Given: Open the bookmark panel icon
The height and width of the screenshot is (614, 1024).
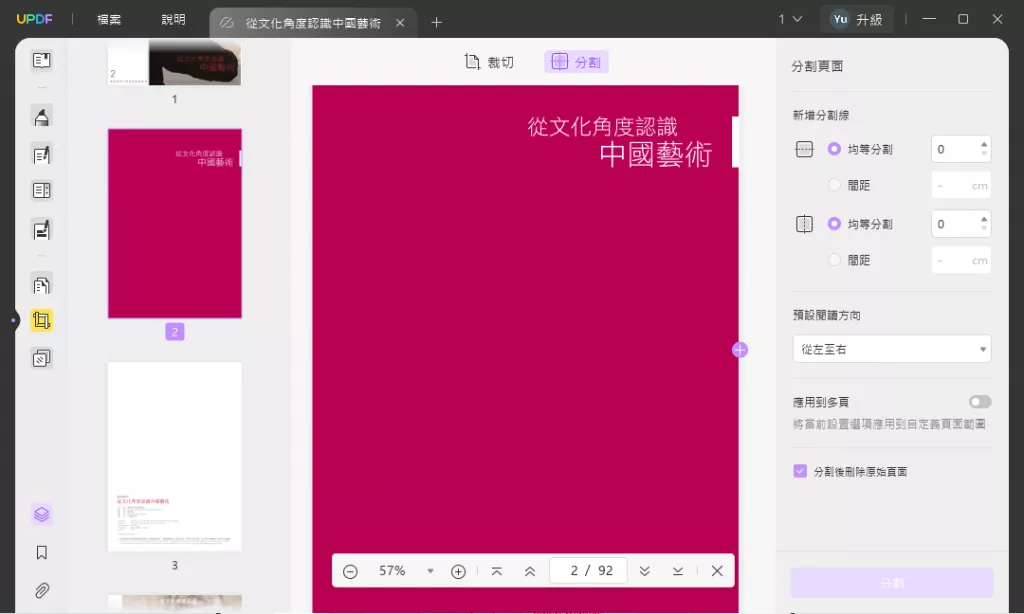Looking at the screenshot, I should coord(41,551).
